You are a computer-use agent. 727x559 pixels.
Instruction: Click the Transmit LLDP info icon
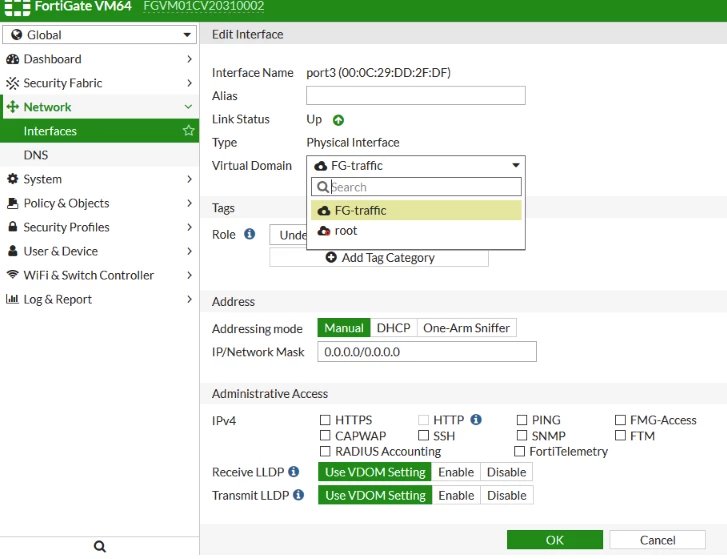[x=299, y=495]
